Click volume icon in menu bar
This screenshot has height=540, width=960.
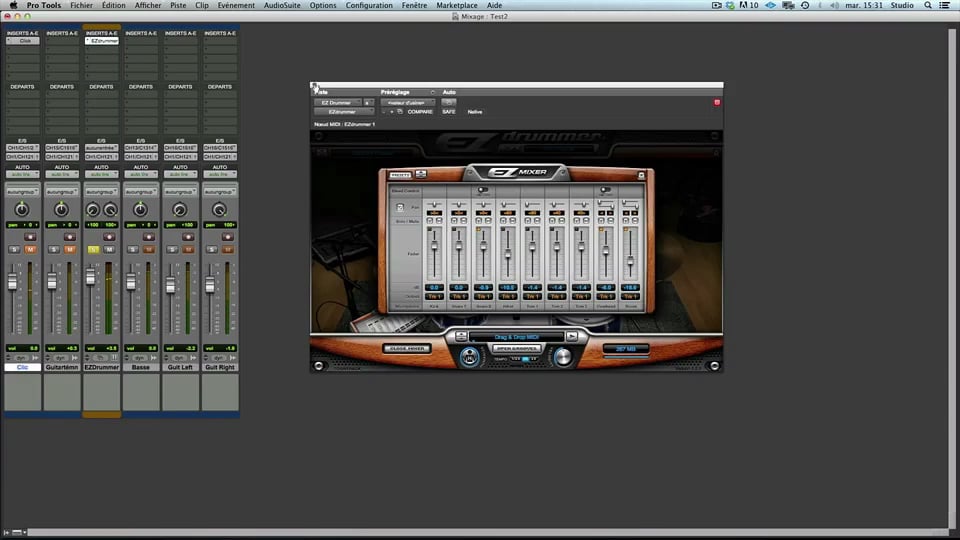tap(834, 5)
